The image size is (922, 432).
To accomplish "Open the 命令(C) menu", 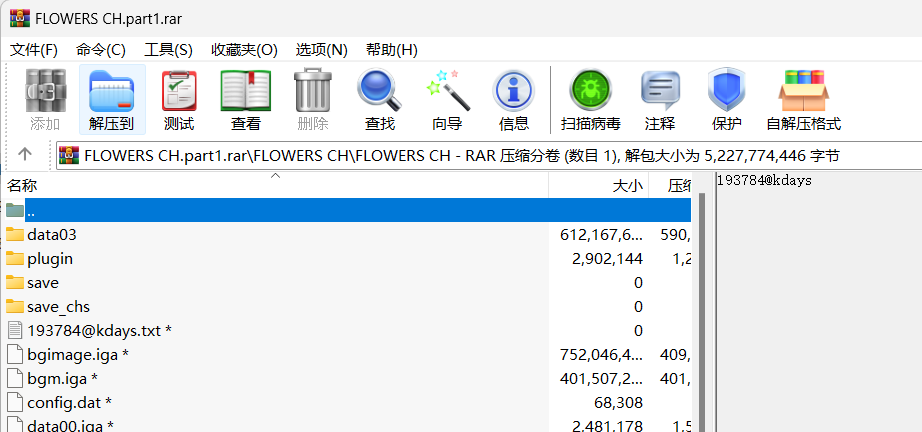I will [101, 50].
